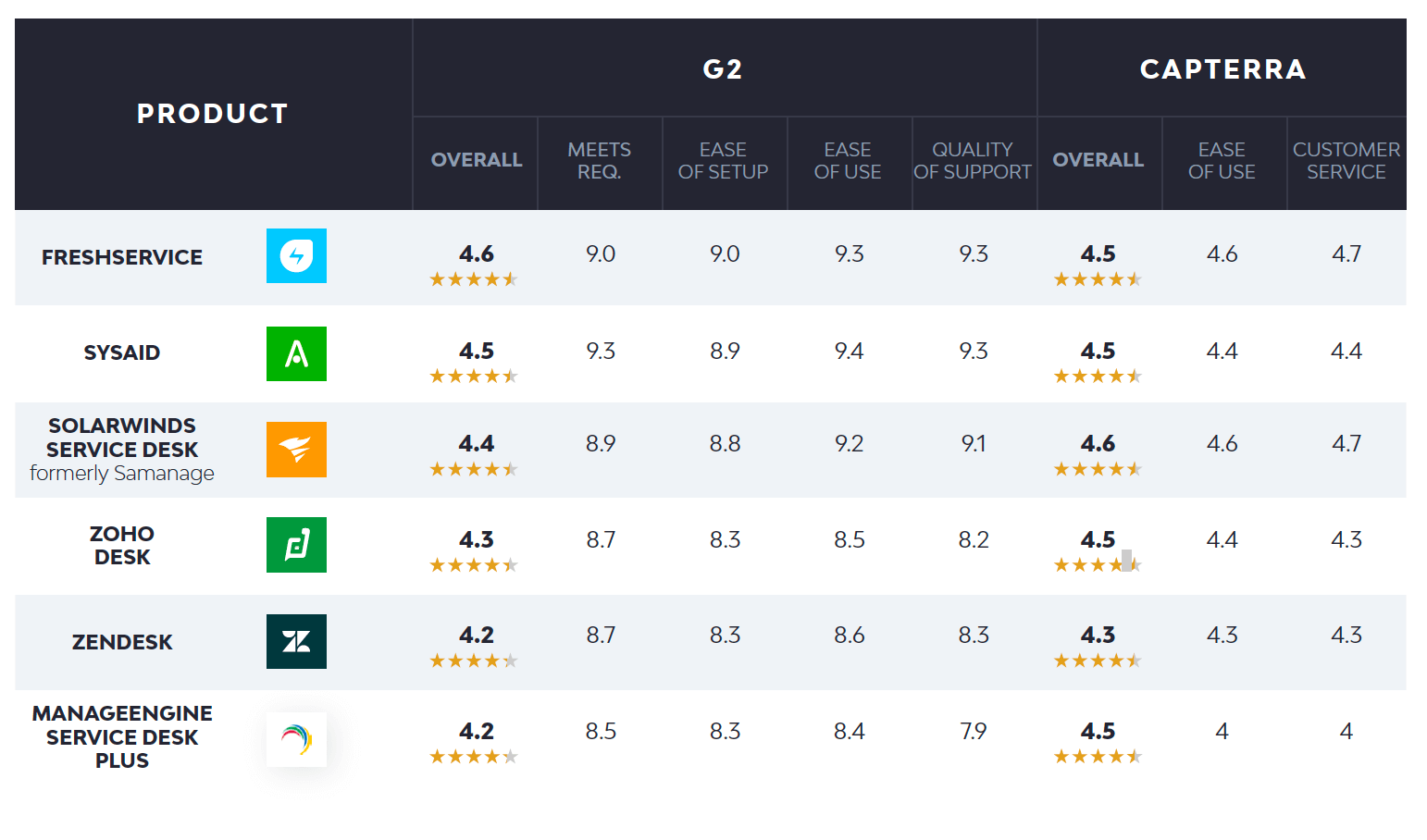Viewport: 1427px width, 840px height.
Task: Click the Freshservice logo icon
Action: 296,255
